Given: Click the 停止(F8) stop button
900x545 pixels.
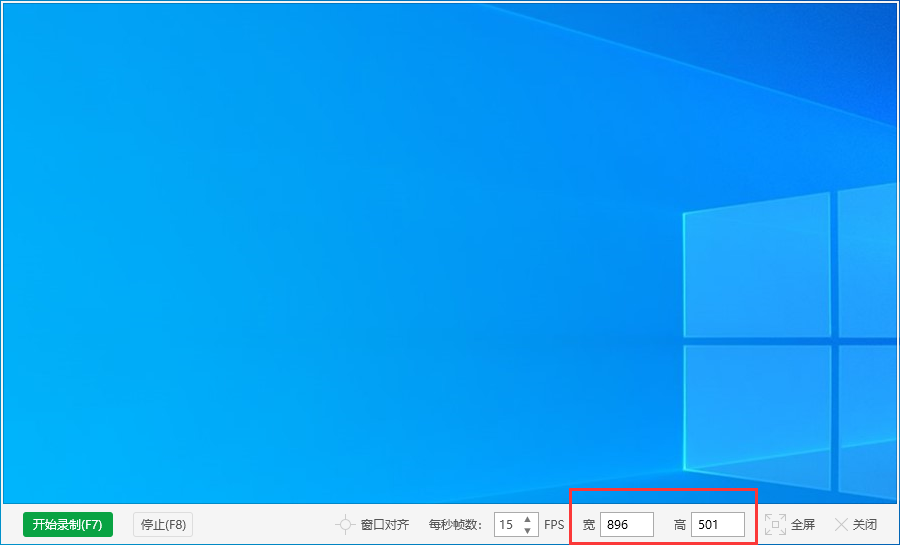Looking at the screenshot, I should pos(163,524).
